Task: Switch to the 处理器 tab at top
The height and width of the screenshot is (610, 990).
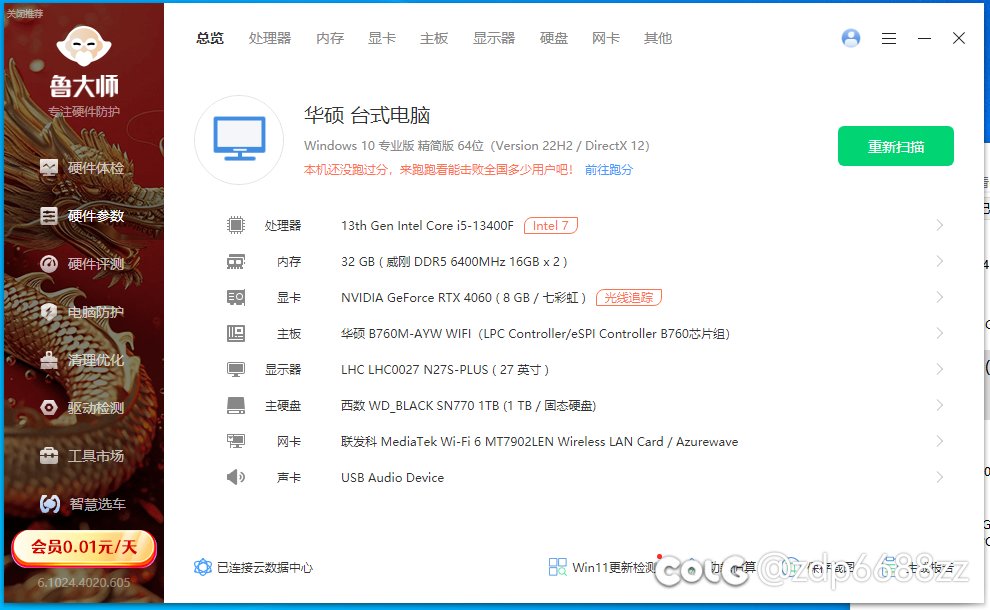Action: (x=270, y=39)
